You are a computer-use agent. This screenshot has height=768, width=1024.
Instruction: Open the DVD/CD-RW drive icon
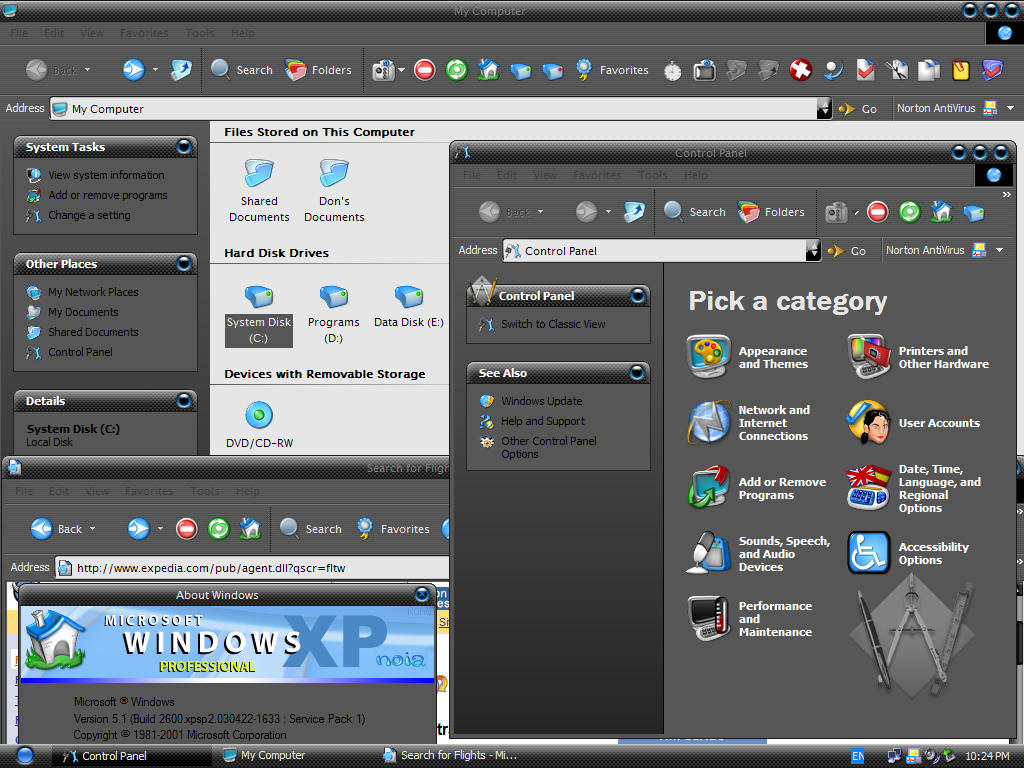259,415
